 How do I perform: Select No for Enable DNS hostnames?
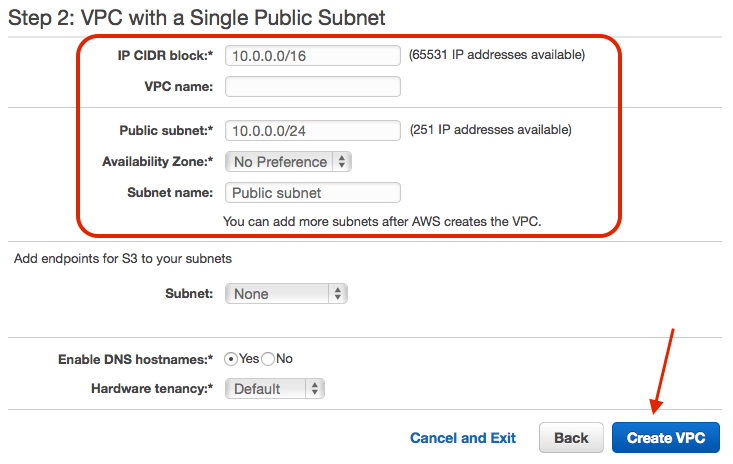click(268, 359)
